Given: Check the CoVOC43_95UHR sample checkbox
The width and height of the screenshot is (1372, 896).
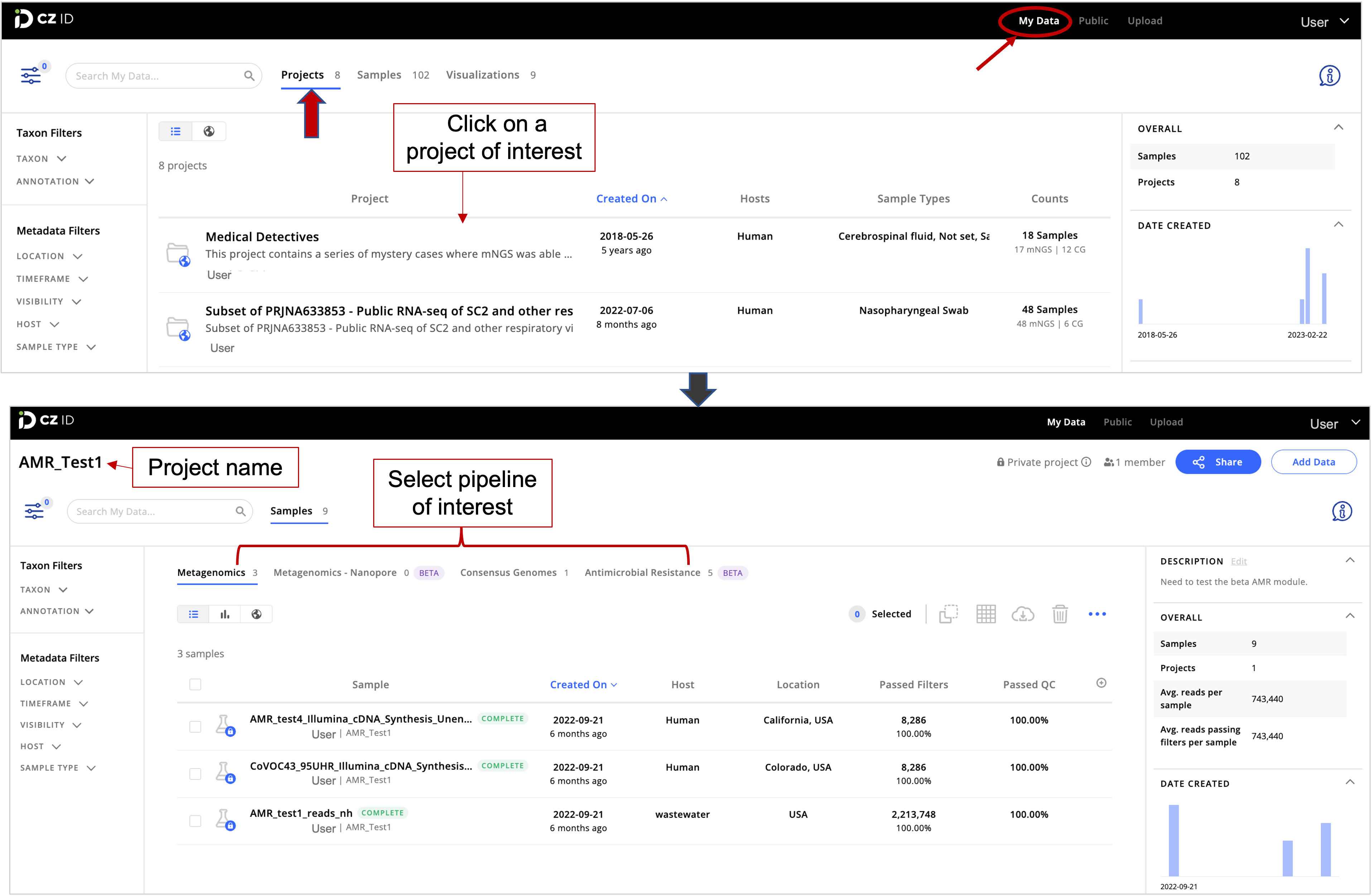Looking at the screenshot, I should point(196,774).
